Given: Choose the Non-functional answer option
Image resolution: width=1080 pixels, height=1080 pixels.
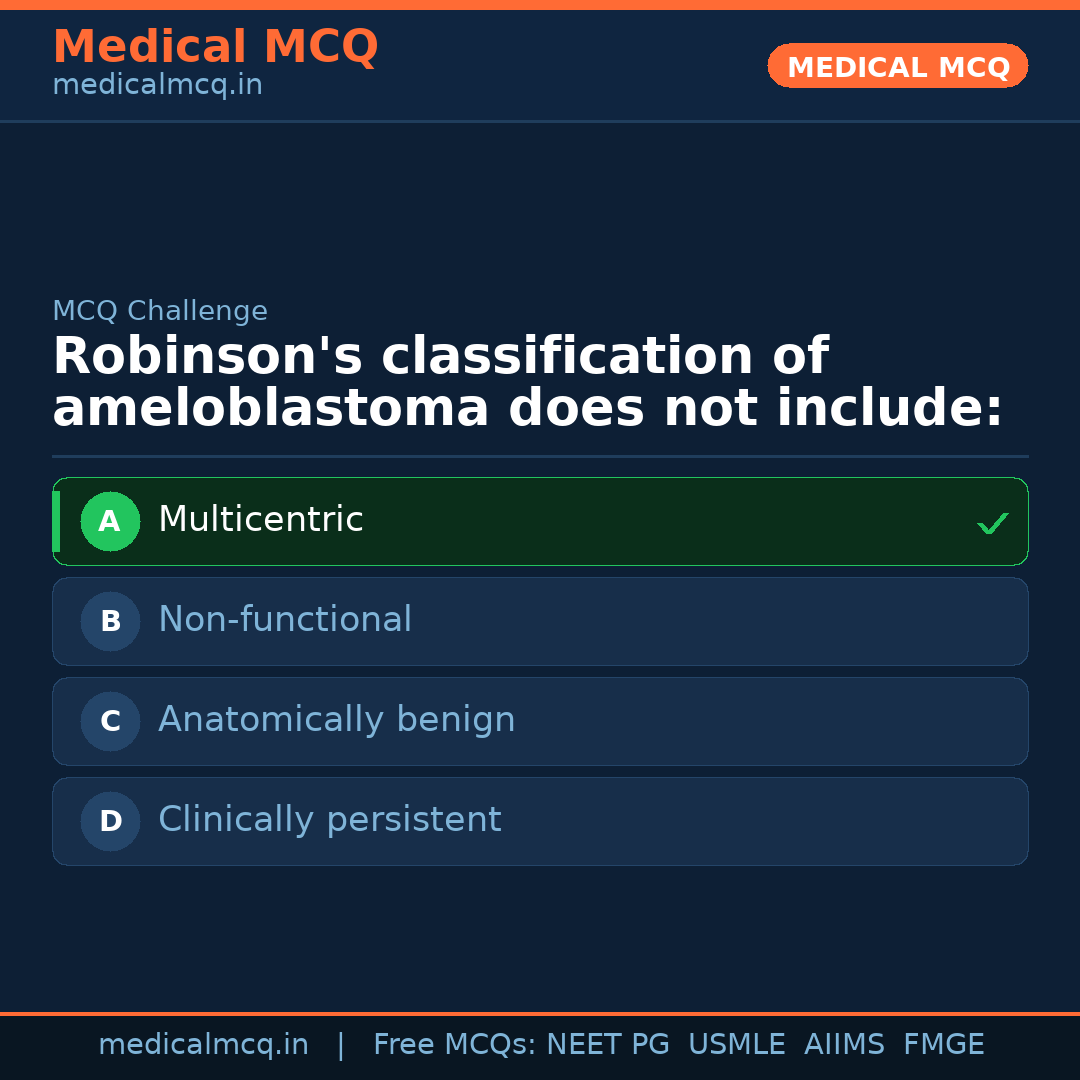Looking at the screenshot, I should pos(540,621).
